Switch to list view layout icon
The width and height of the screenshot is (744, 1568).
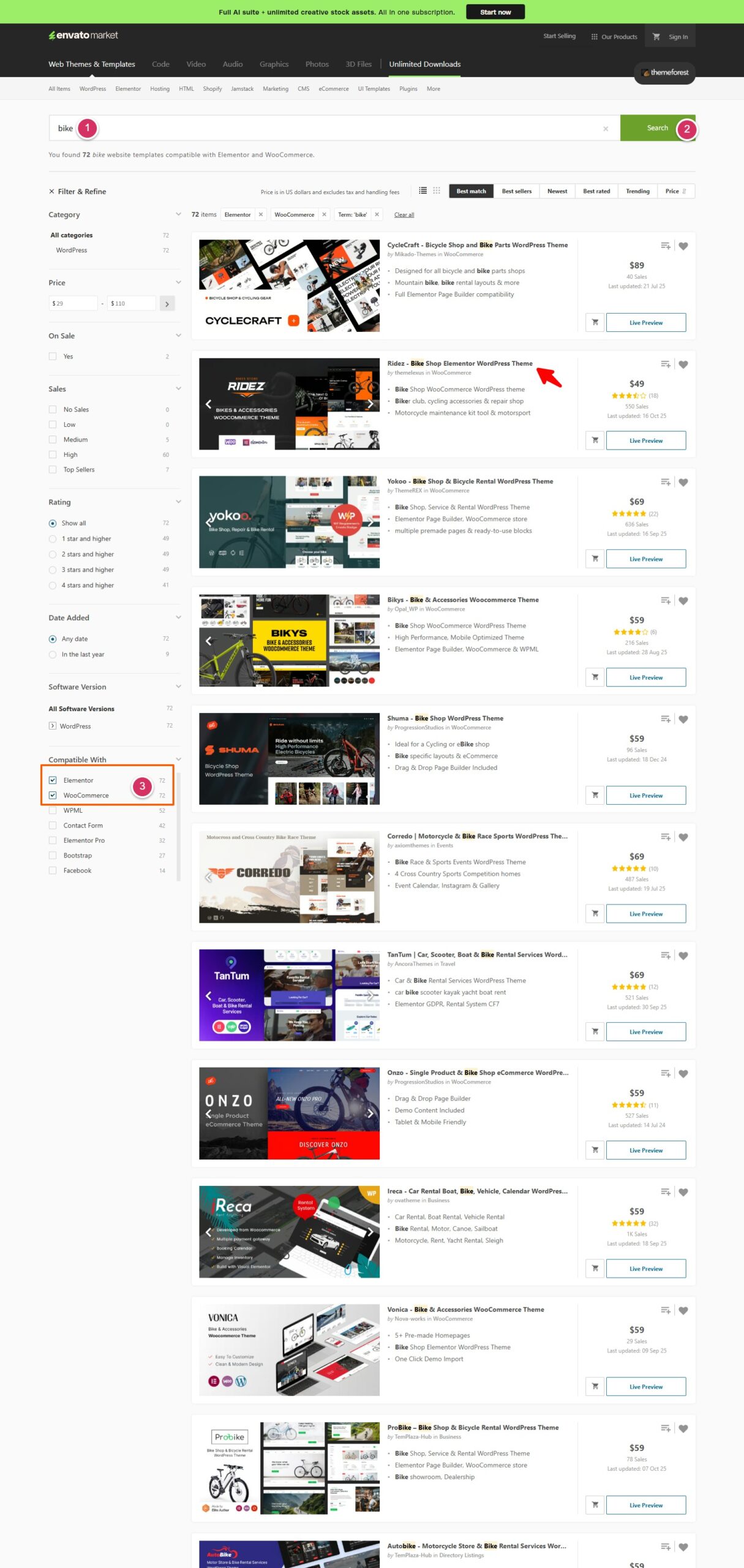pyautogui.click(x=423, y=190)
